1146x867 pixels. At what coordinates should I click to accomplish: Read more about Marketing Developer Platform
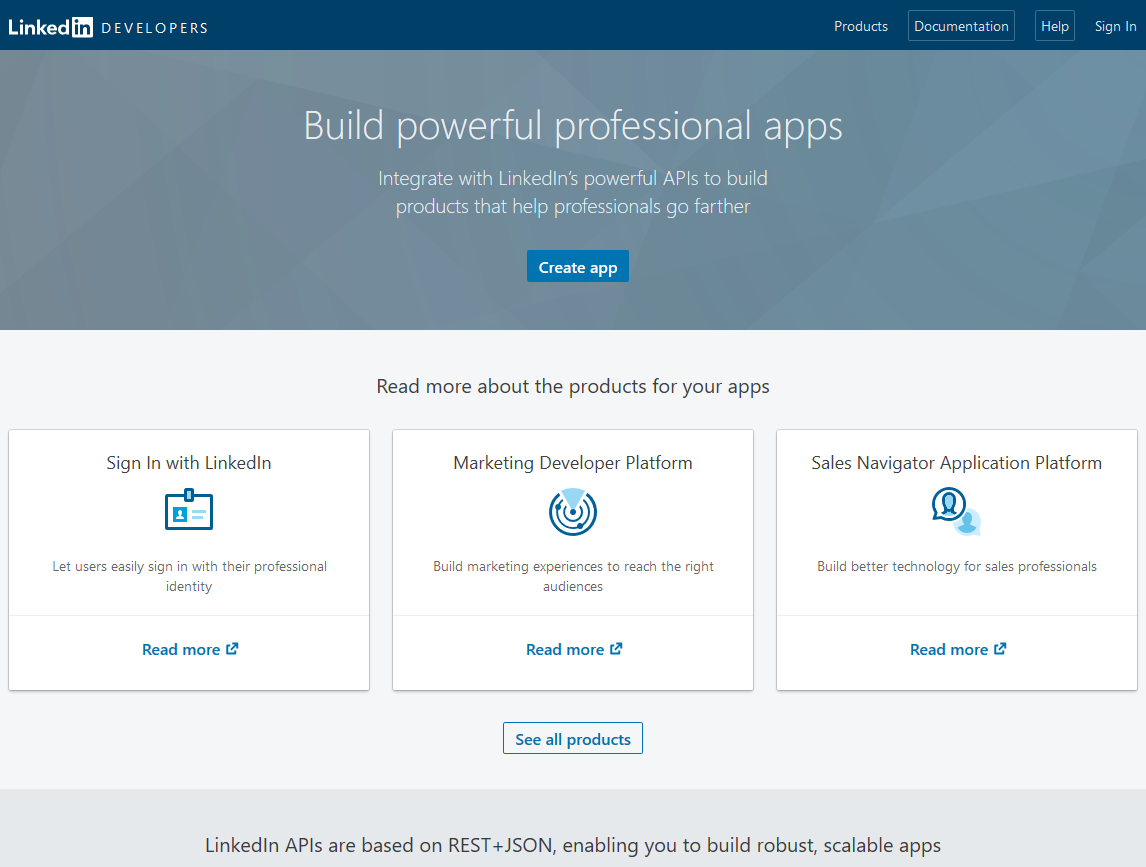click(x=574, y=649)
